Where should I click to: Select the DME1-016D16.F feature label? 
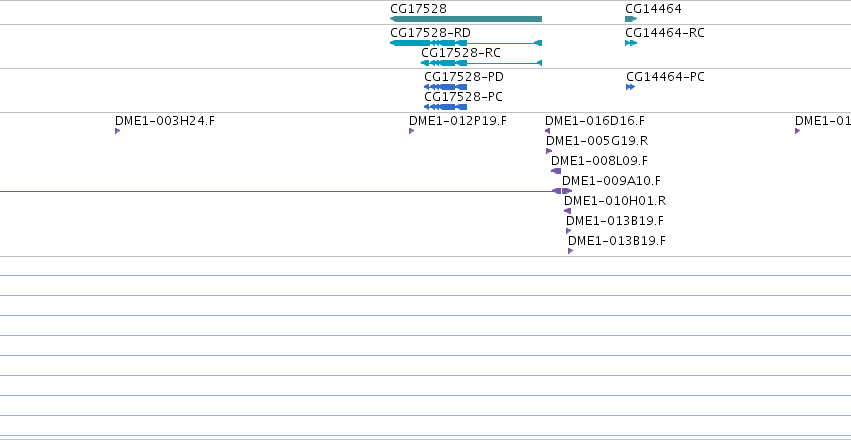click(595, 120)
